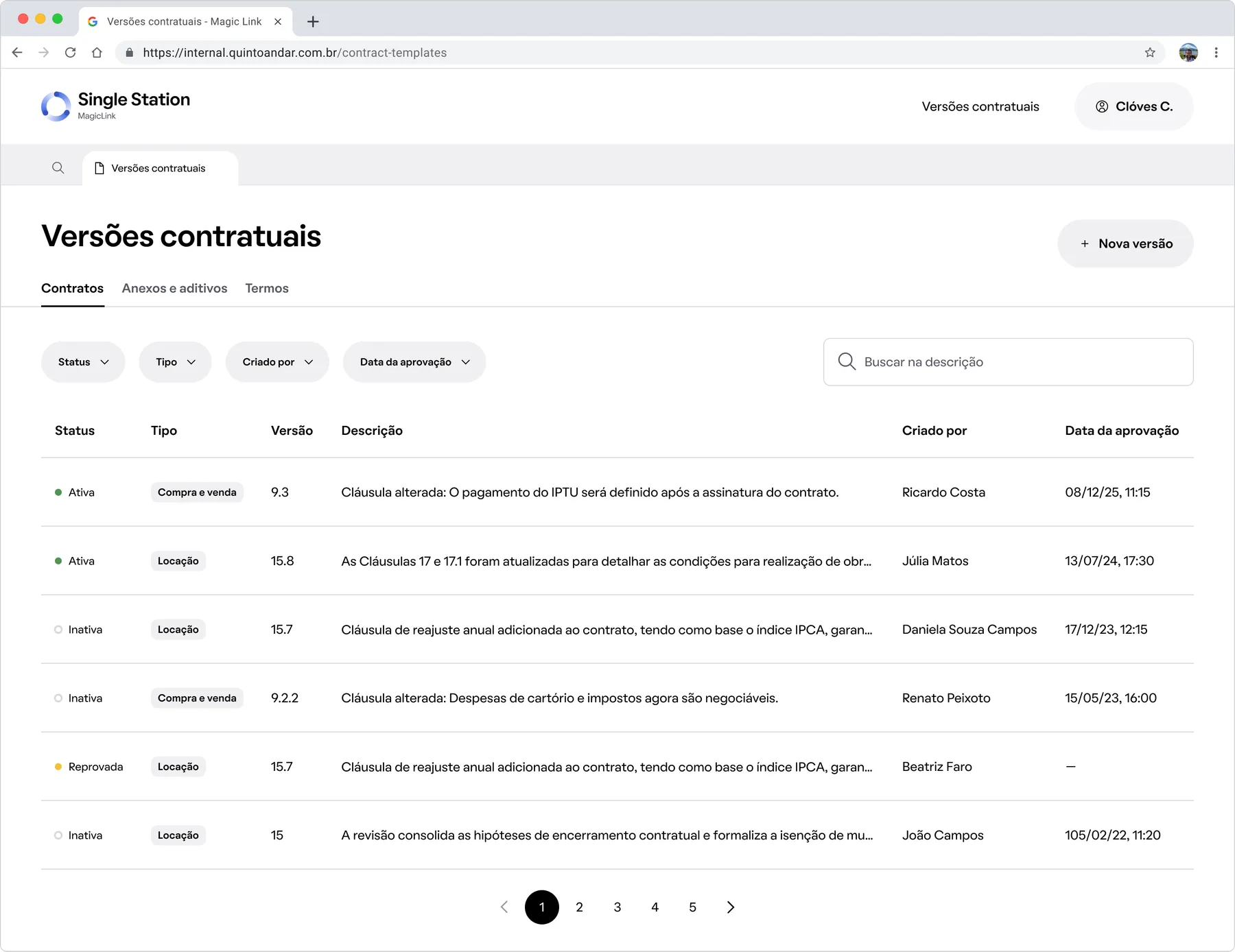Open the Clóves C. user menu
Screen dimensions: 1235x952
pyautogui.click(x=1133, y=106)
